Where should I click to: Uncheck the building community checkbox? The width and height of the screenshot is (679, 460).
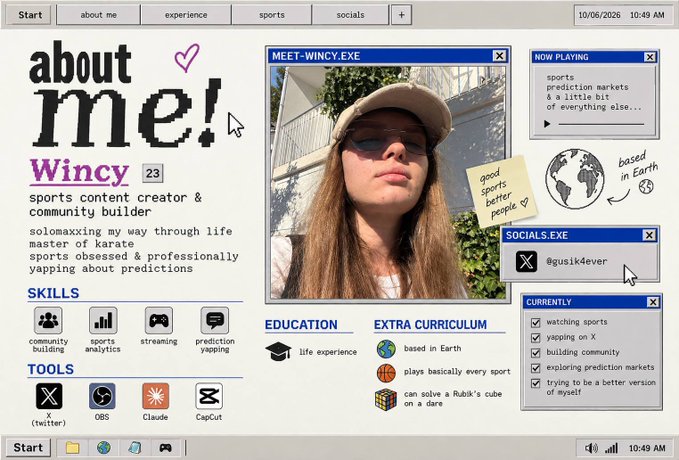pyautogui.click(x=536, y=353)
